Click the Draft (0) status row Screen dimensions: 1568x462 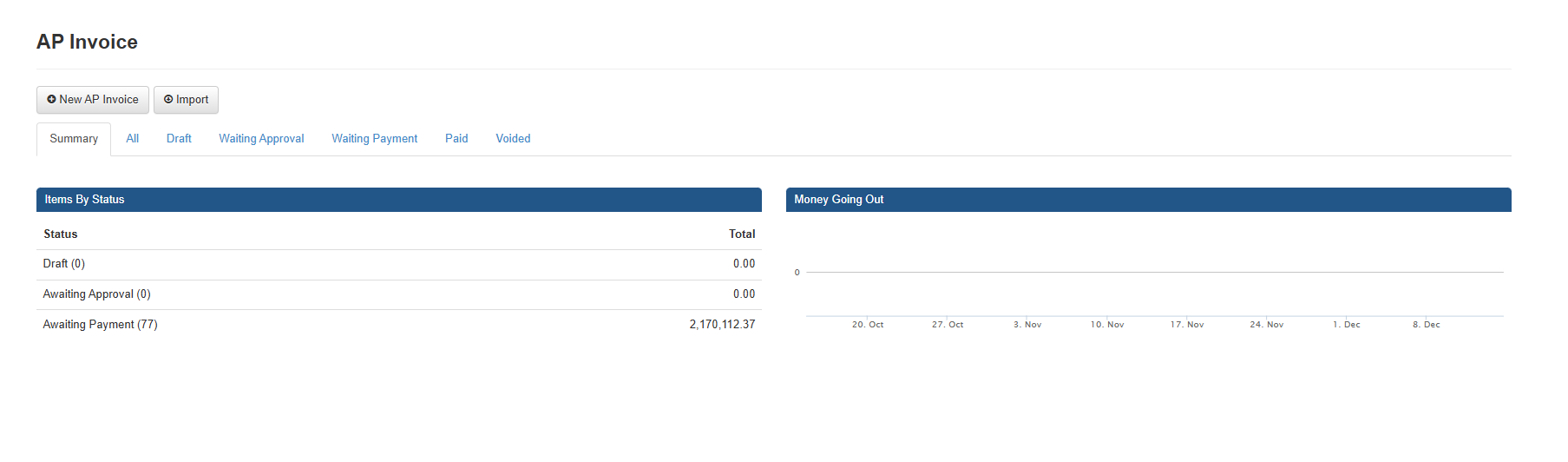[64, 264]
